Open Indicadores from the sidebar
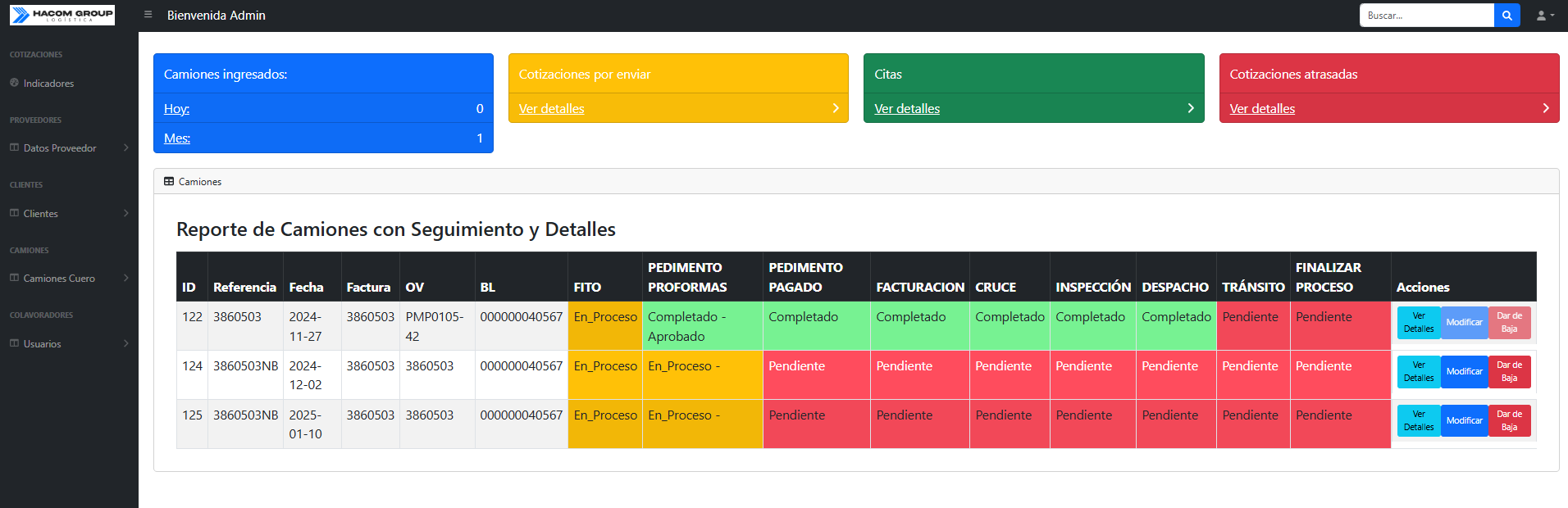This screenshot has height=508, width=1568. (48, 84)
